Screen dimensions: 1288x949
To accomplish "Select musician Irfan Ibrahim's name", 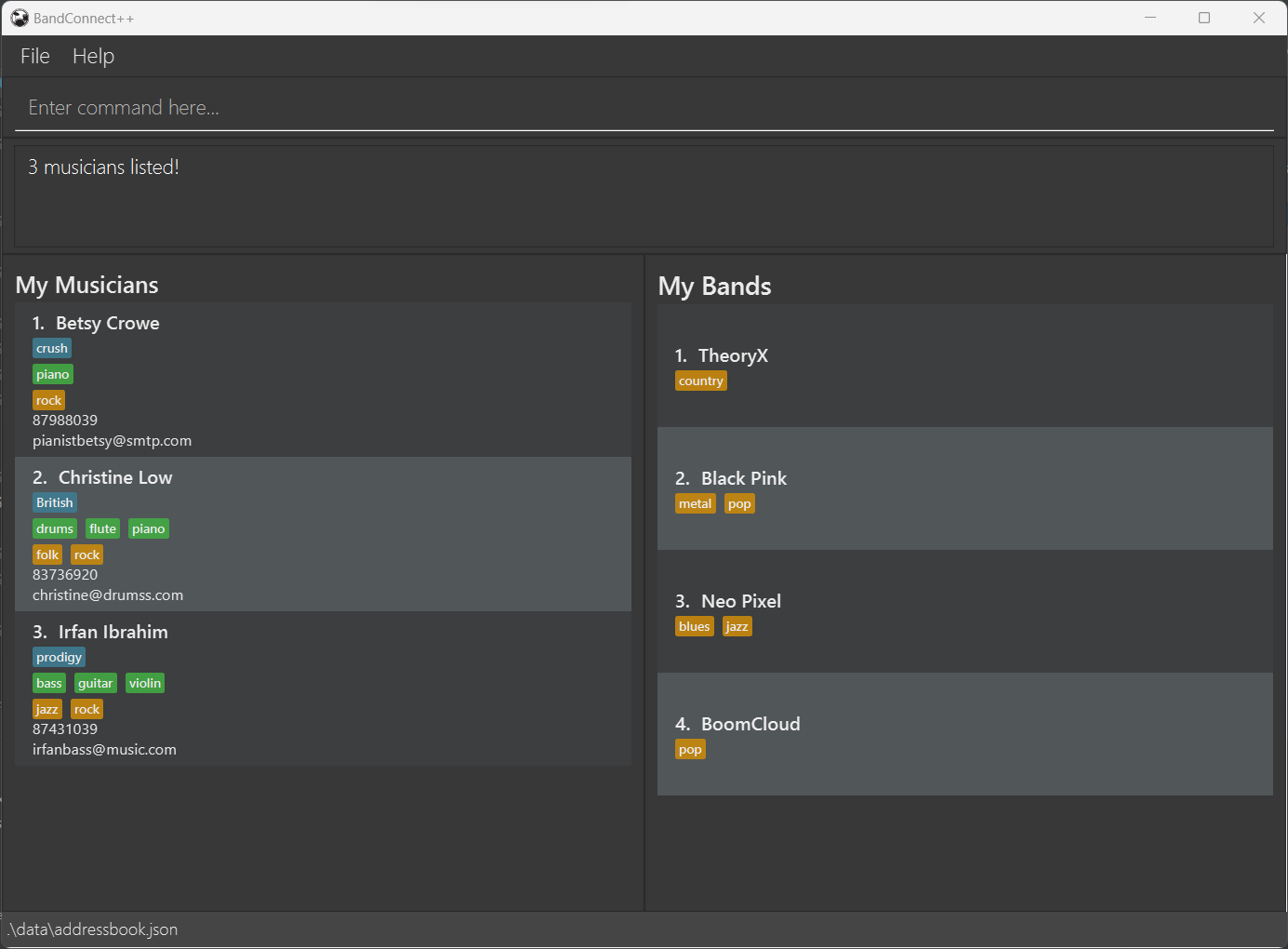I will (113, 632).
